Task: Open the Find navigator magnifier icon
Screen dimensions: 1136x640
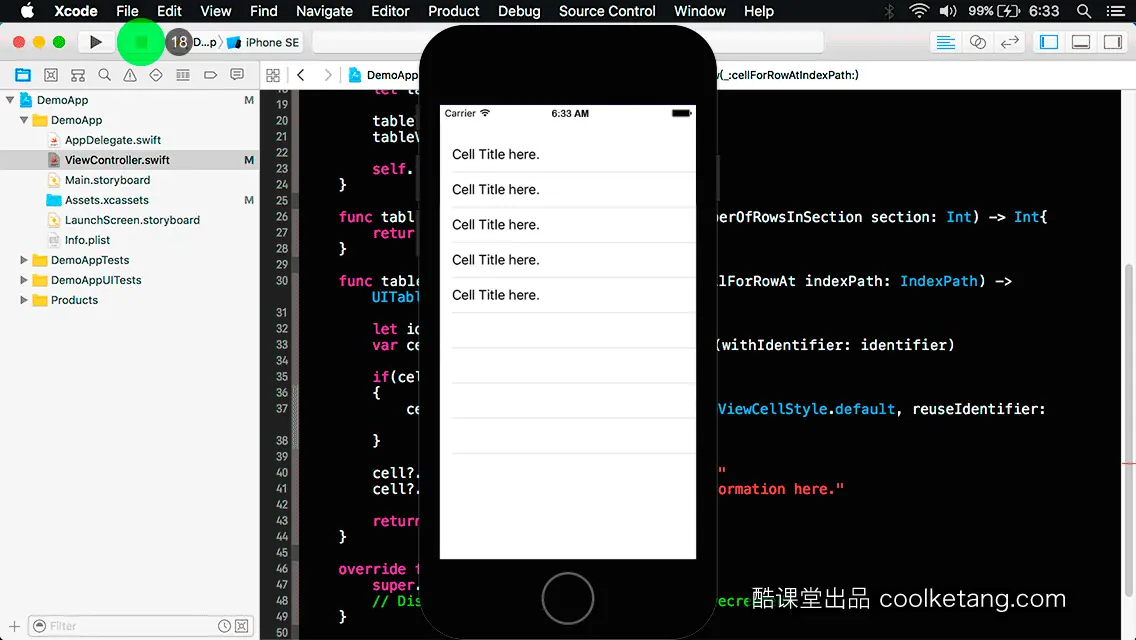Action: 104,75
